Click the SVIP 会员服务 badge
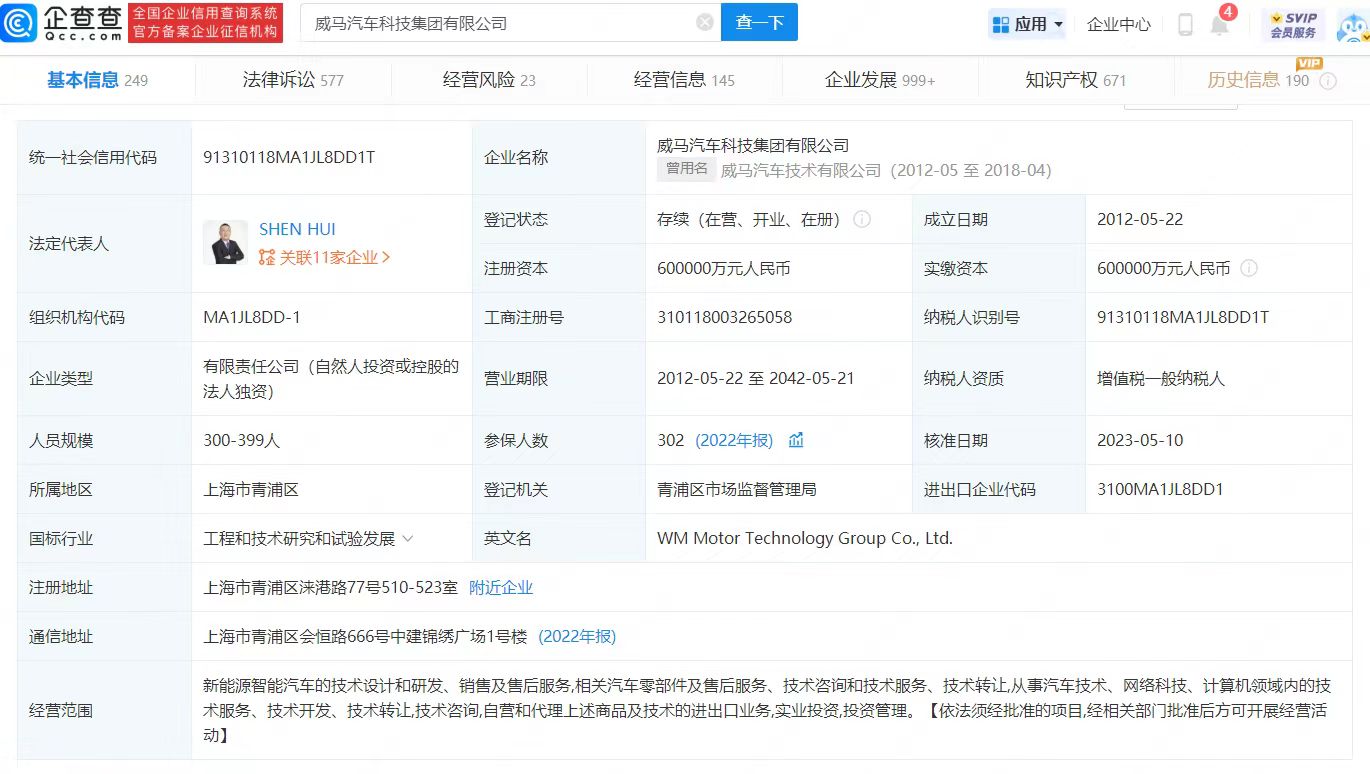1370x774 pixels. [1293, 24]
